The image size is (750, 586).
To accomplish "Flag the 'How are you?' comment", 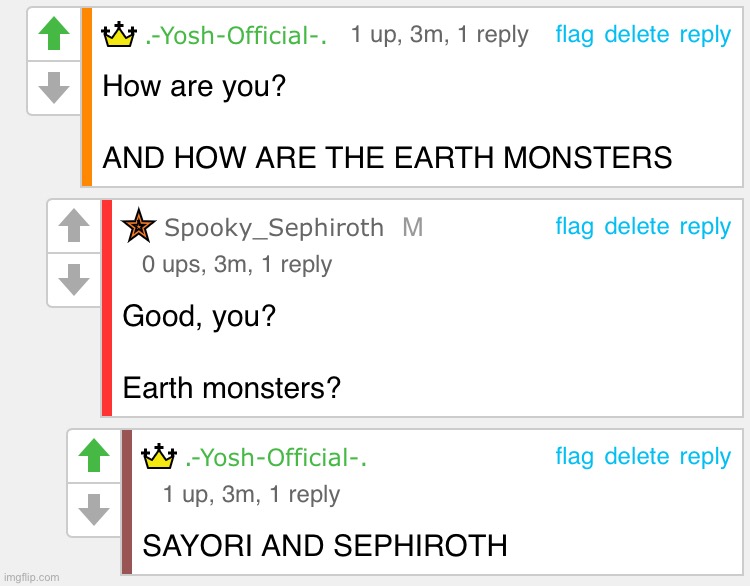I will (x=574, y=35).
